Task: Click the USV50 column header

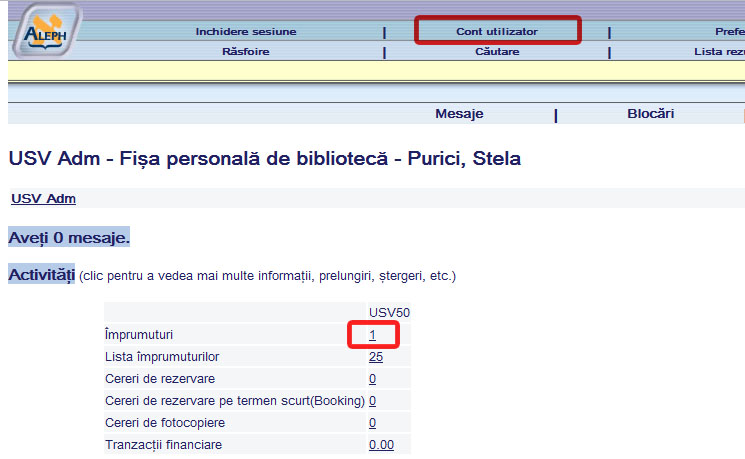Action: pos(389,313)
